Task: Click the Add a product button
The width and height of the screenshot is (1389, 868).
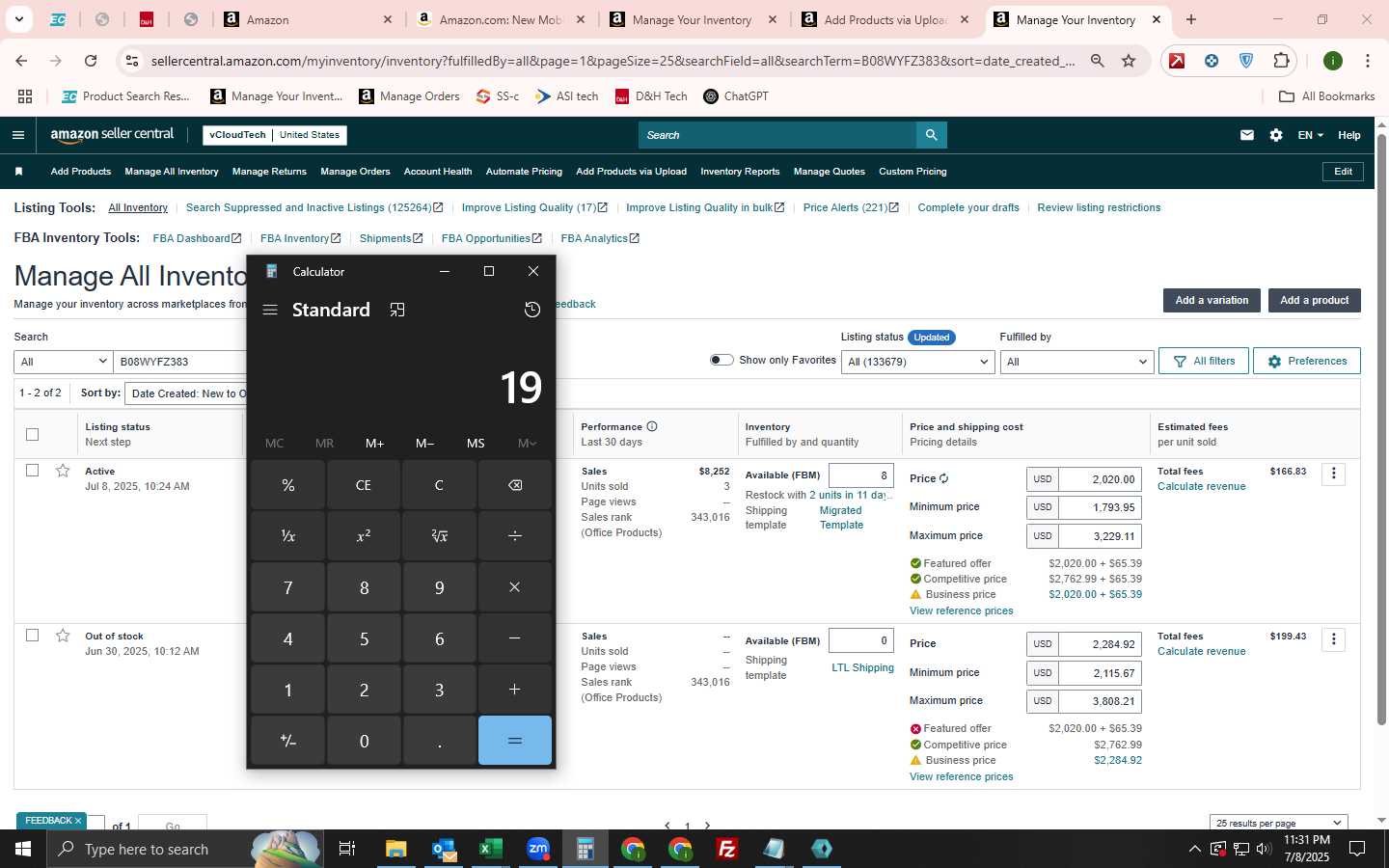Action: tap(1314, 300)
